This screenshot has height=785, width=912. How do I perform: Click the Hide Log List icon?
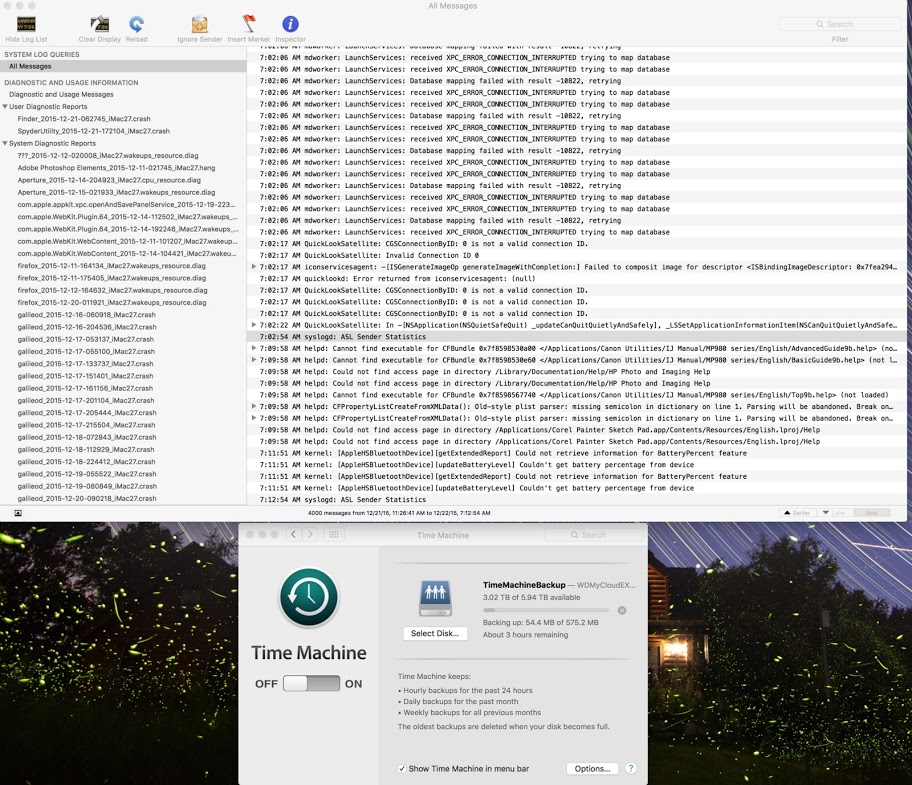click(x=26, y=24)
